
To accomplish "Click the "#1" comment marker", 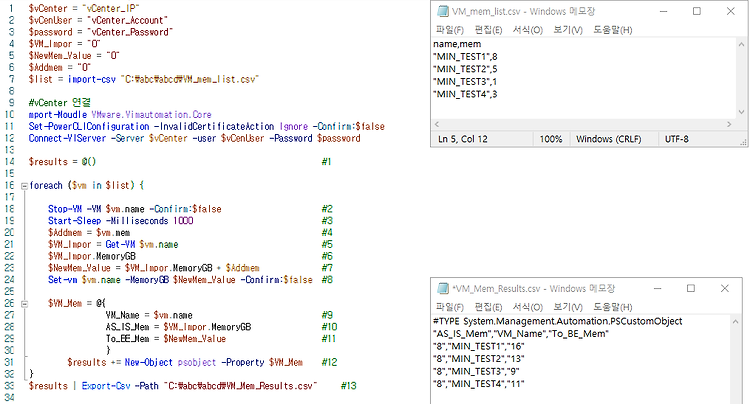I will (327, 162).
